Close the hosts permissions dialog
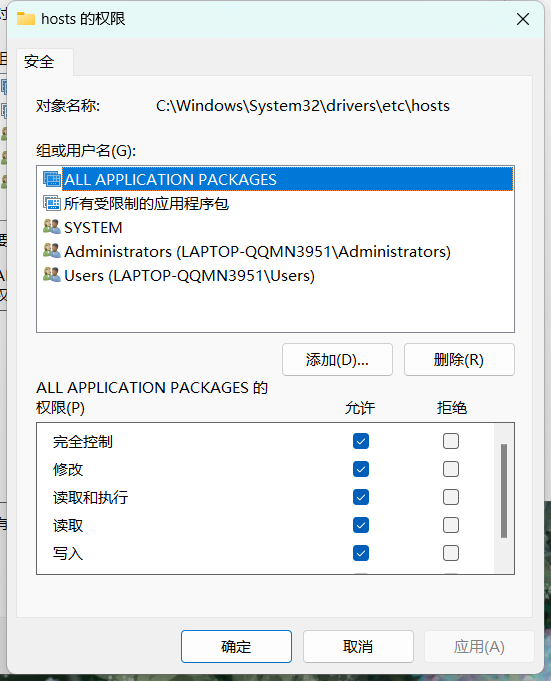551x681 pixels. click(523, 19)
